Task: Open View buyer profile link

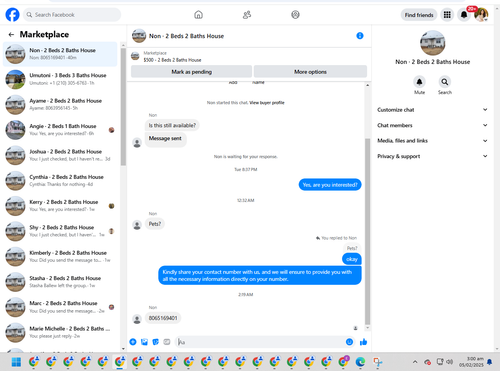Action: point(267,103)
